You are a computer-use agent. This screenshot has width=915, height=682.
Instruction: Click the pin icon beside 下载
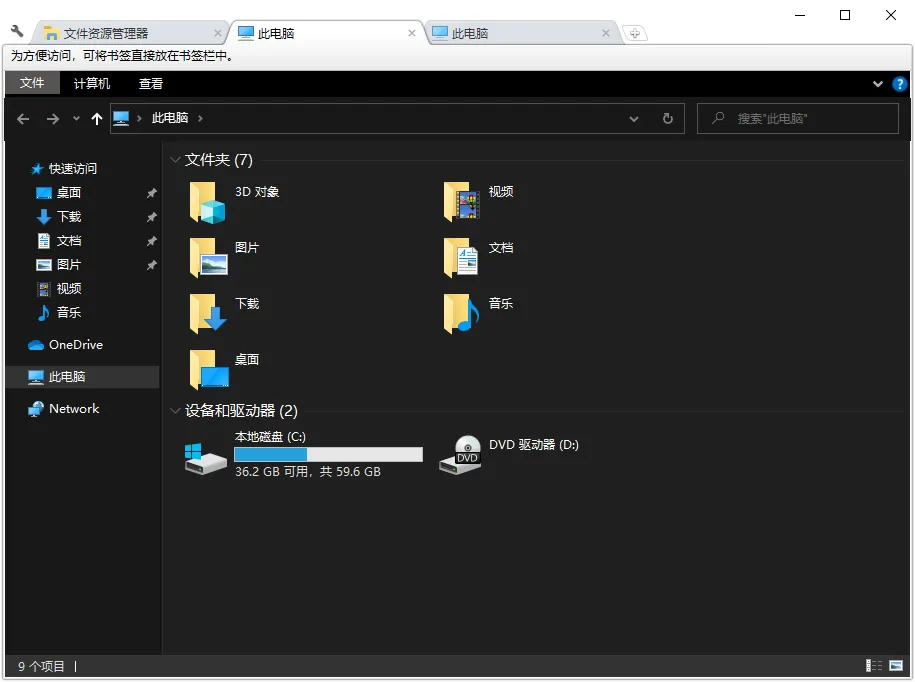tap(151, 217)
